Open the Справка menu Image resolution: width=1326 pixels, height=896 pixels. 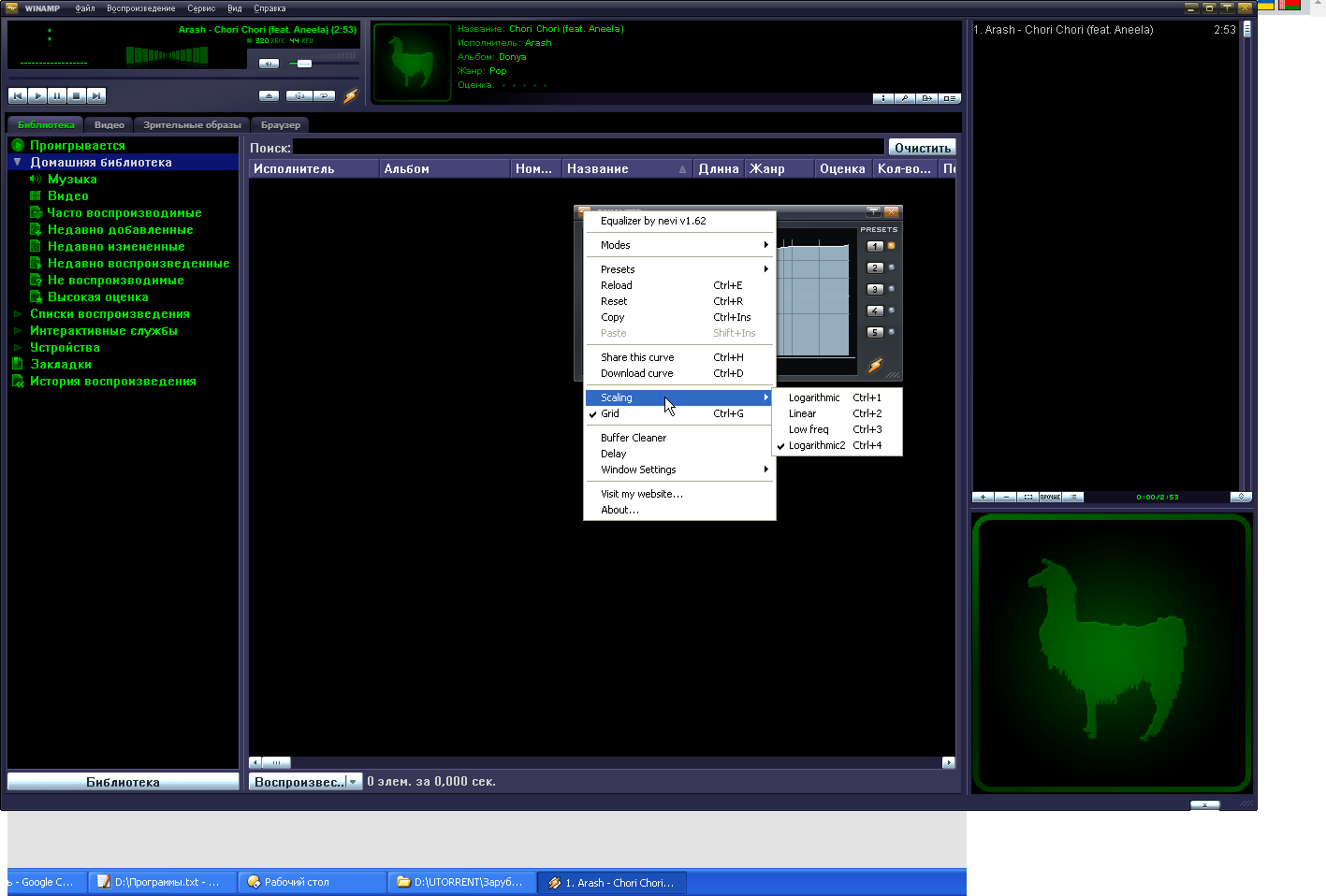tap(270, 8)
